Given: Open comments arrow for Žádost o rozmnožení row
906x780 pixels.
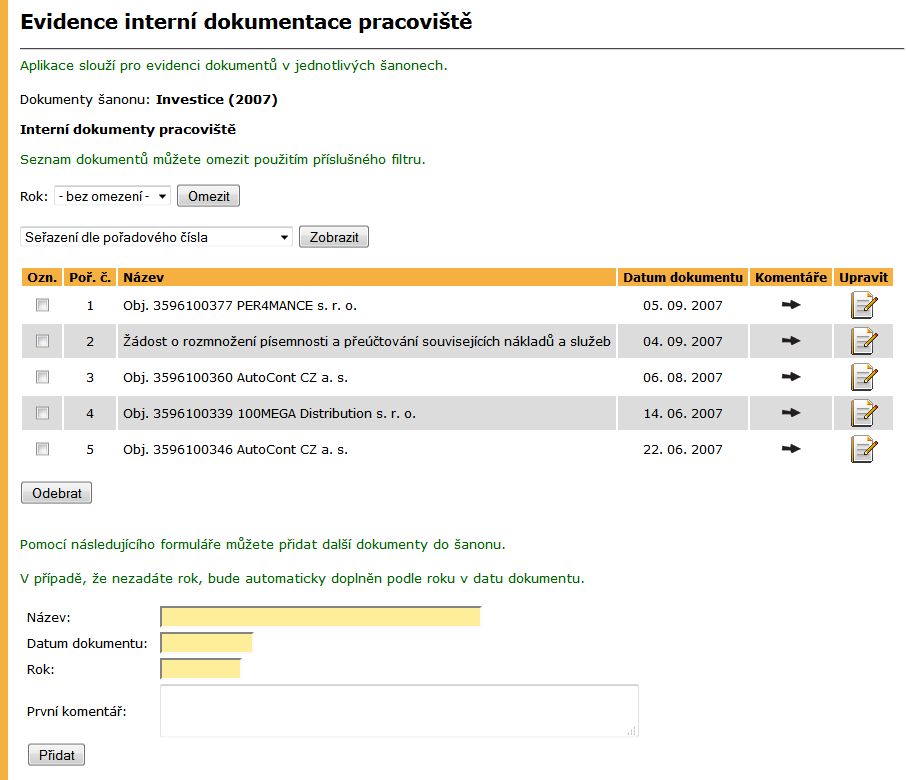Looking at the screenshot, I should click(791, 340).
